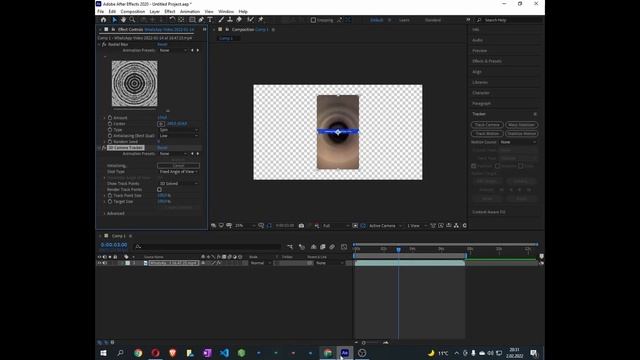Open the Active Camera view dropdown

click(385, 226)
